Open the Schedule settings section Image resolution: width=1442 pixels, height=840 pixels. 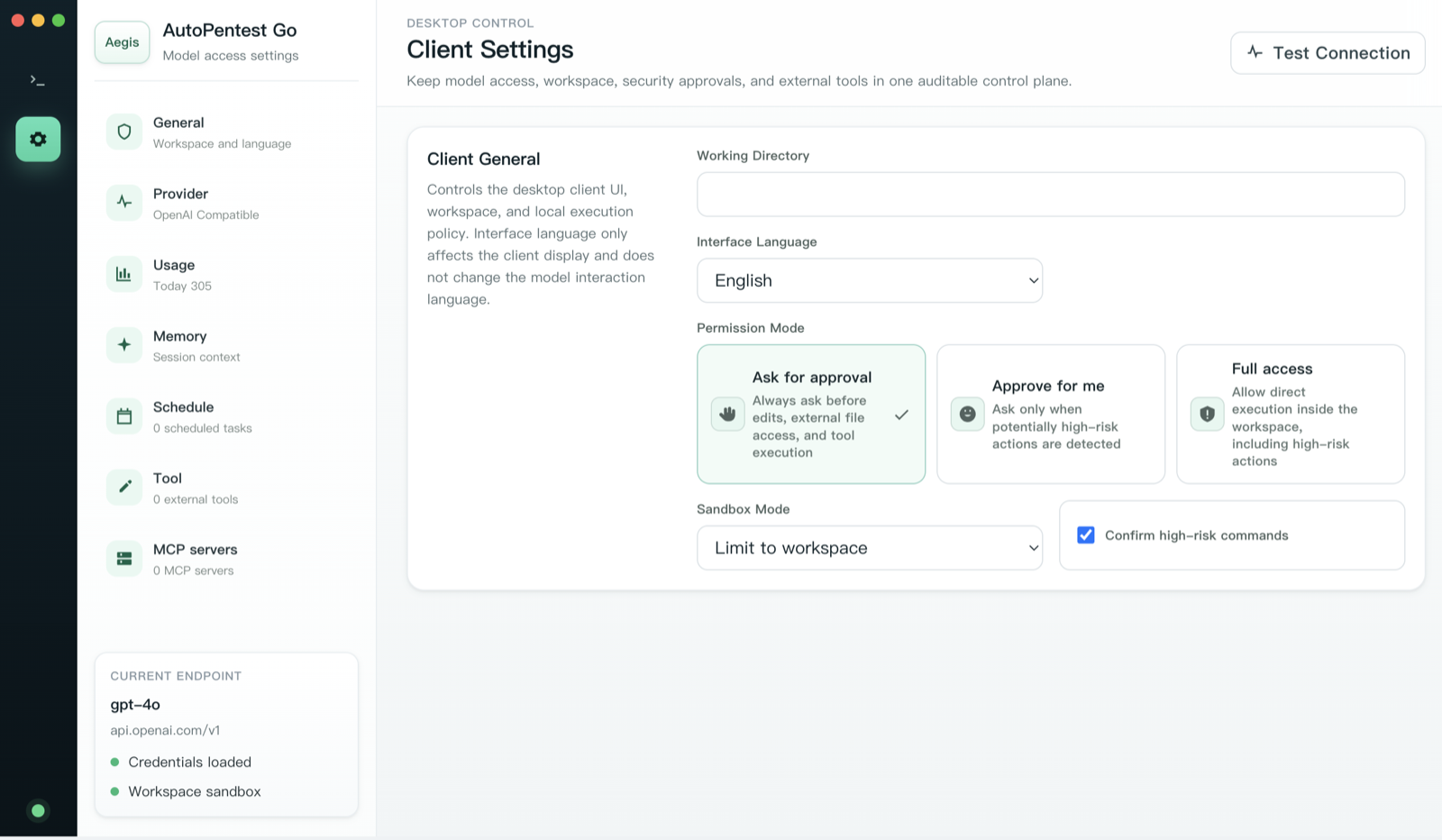(226, 416)
